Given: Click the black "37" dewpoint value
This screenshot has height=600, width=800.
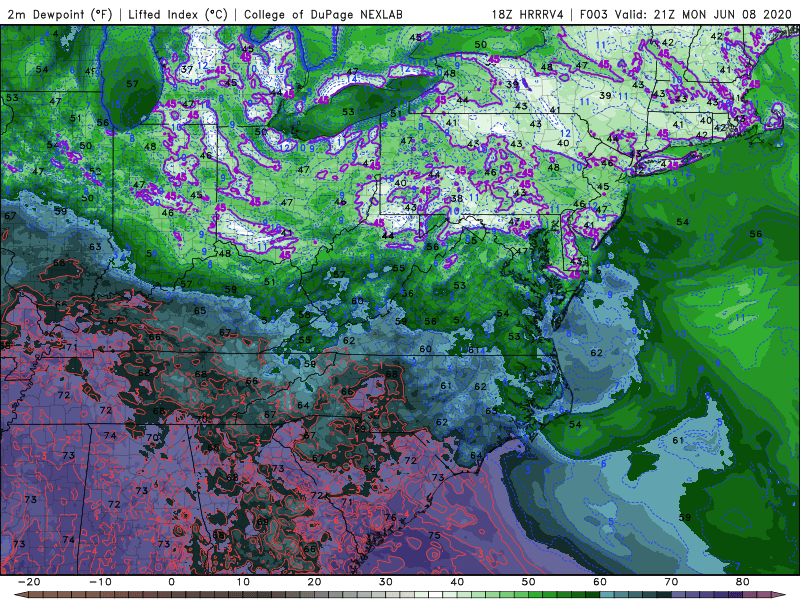Looking at the screenshot, I should coord(187,69).
